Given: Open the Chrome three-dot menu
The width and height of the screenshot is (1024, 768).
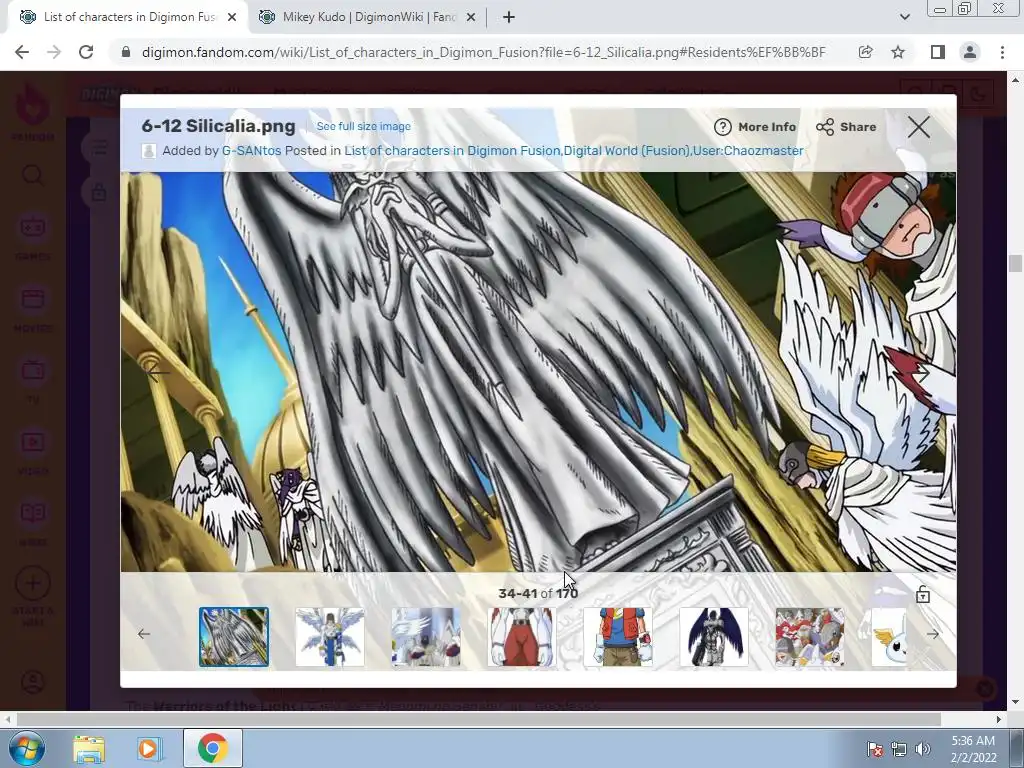Looking at the screenshot, I should click(1002, 52).
